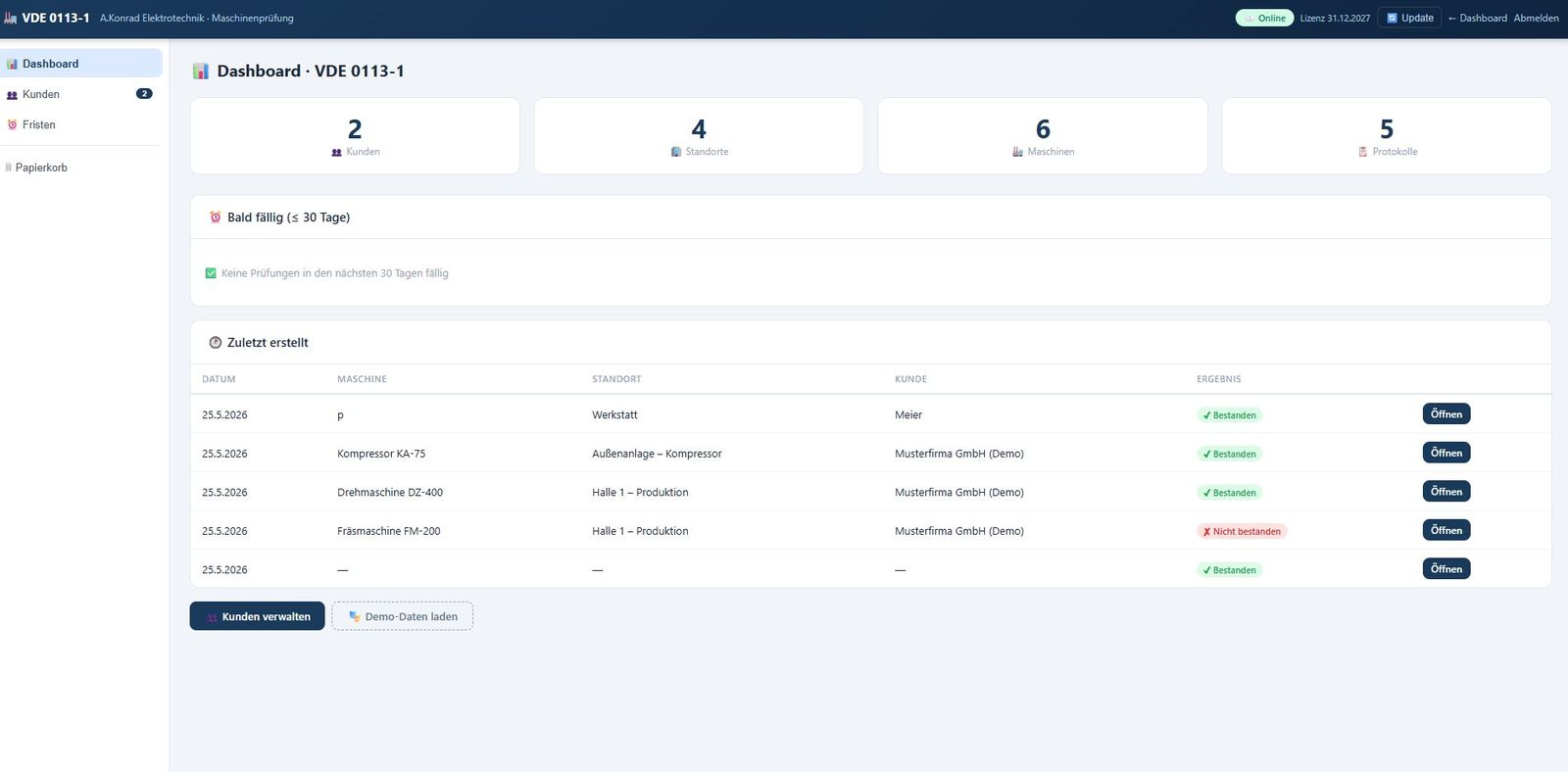1568x772 pixels.
Task: Click the Außenanlage – Kompressor location cell
Action: tap(657, 454)
